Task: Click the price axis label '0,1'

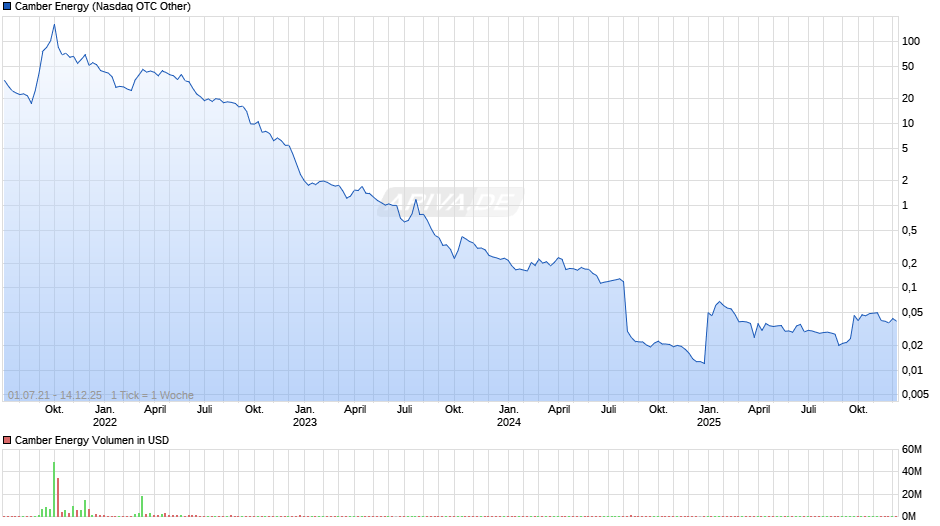Action: click(909, 287)
